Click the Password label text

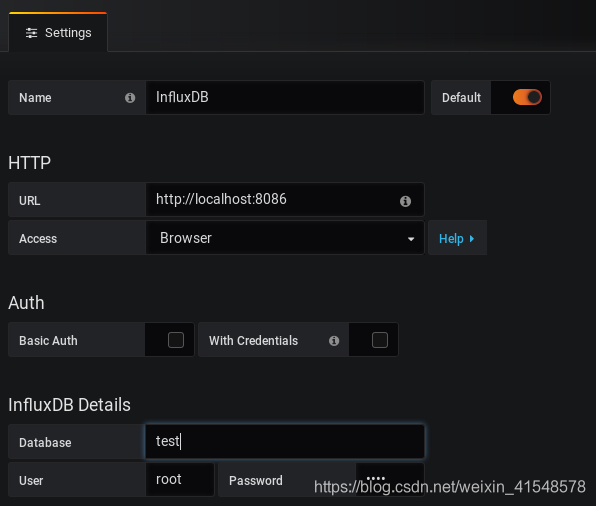point(256,481)
